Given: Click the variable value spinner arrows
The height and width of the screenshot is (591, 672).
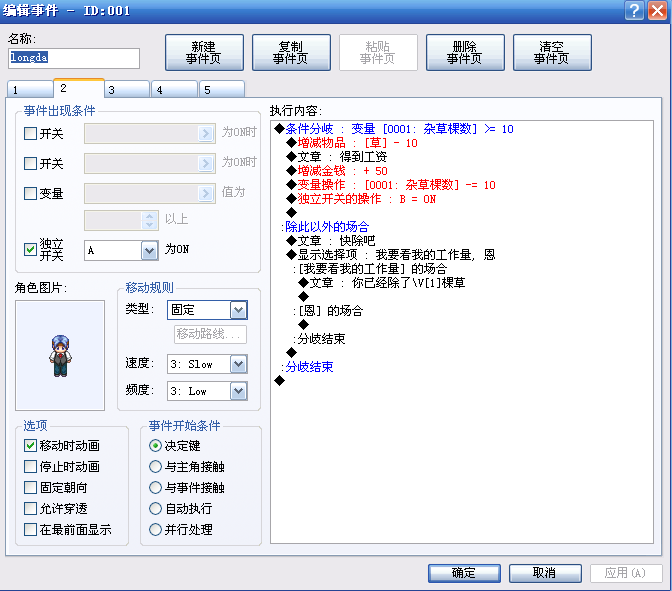Looking at the screenshot, I should (149, 220).
